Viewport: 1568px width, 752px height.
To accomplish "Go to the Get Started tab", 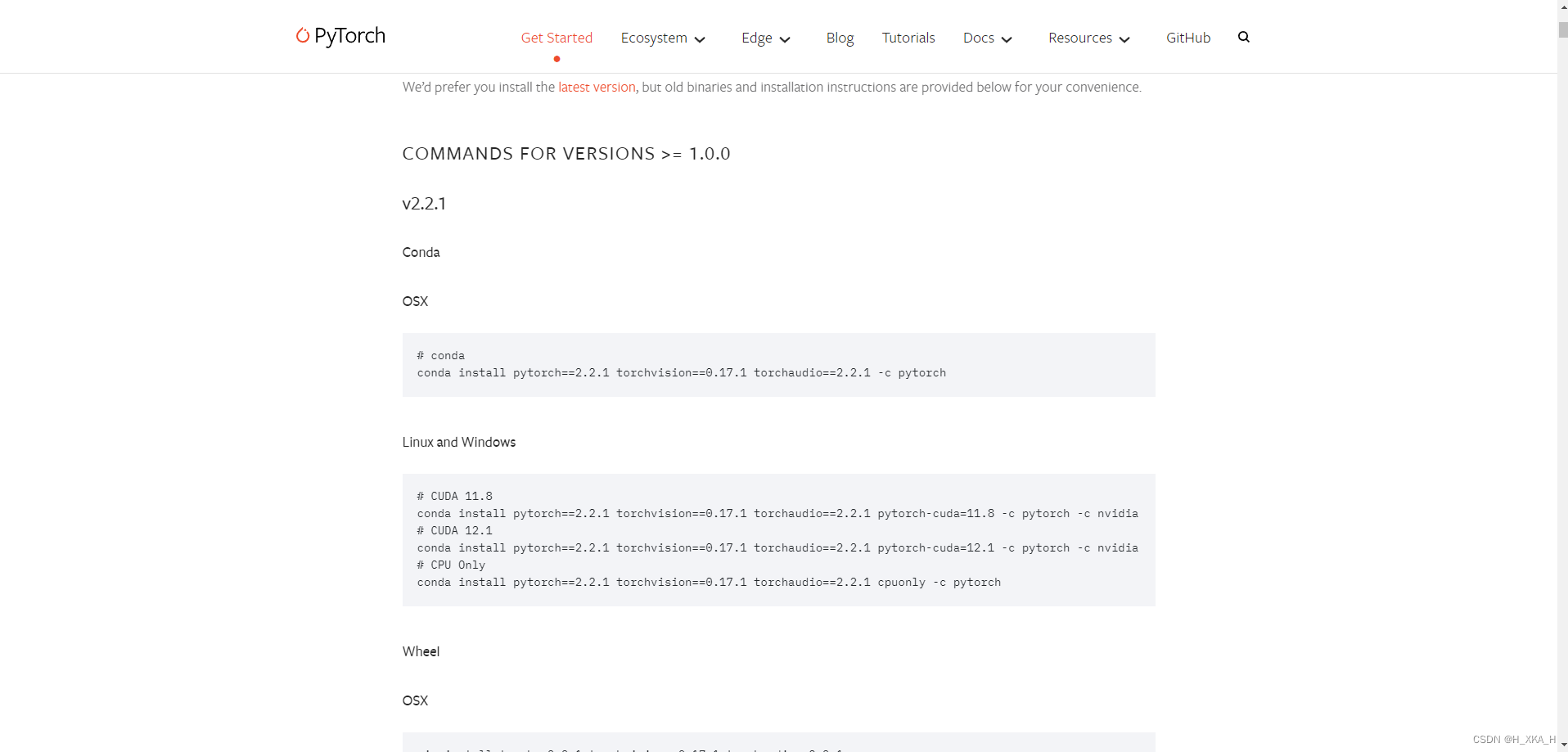I will pos(556,38).
